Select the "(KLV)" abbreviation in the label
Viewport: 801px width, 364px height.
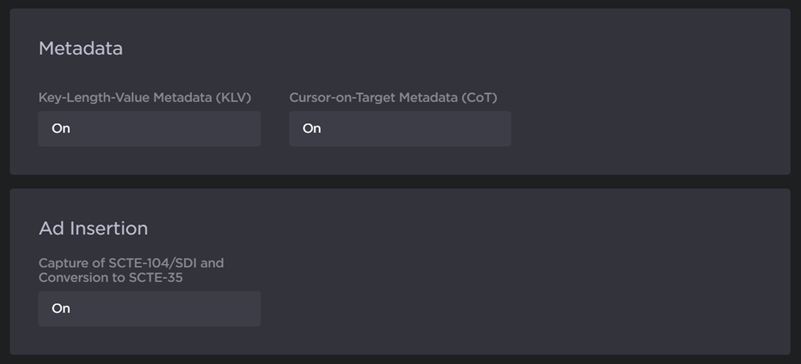[233, 98]
